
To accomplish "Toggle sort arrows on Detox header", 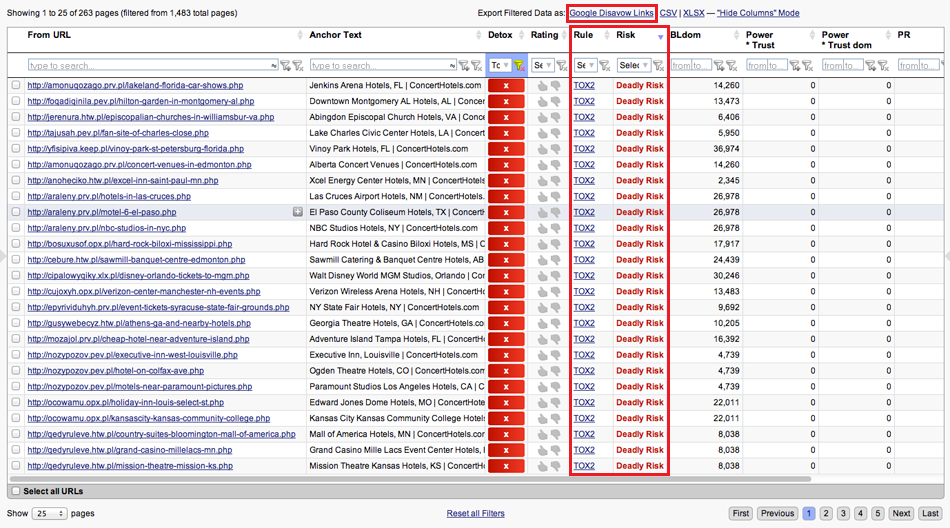I will tap(521, 35).
